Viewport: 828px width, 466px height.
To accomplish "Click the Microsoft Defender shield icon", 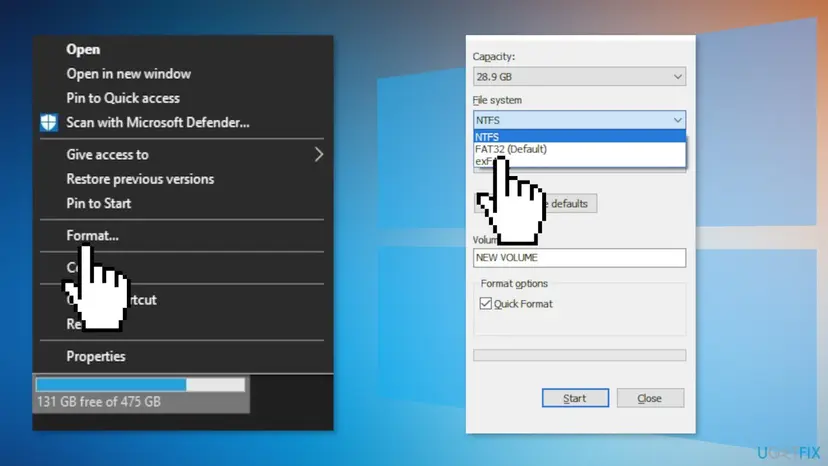I will [x=49, y=123].
